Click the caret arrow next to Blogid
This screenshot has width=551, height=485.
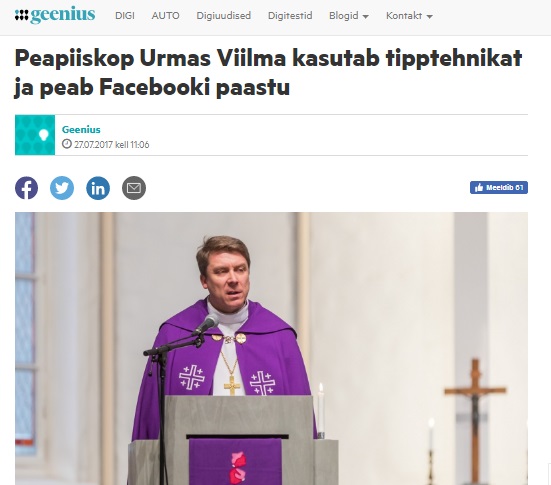click(365, 17)
